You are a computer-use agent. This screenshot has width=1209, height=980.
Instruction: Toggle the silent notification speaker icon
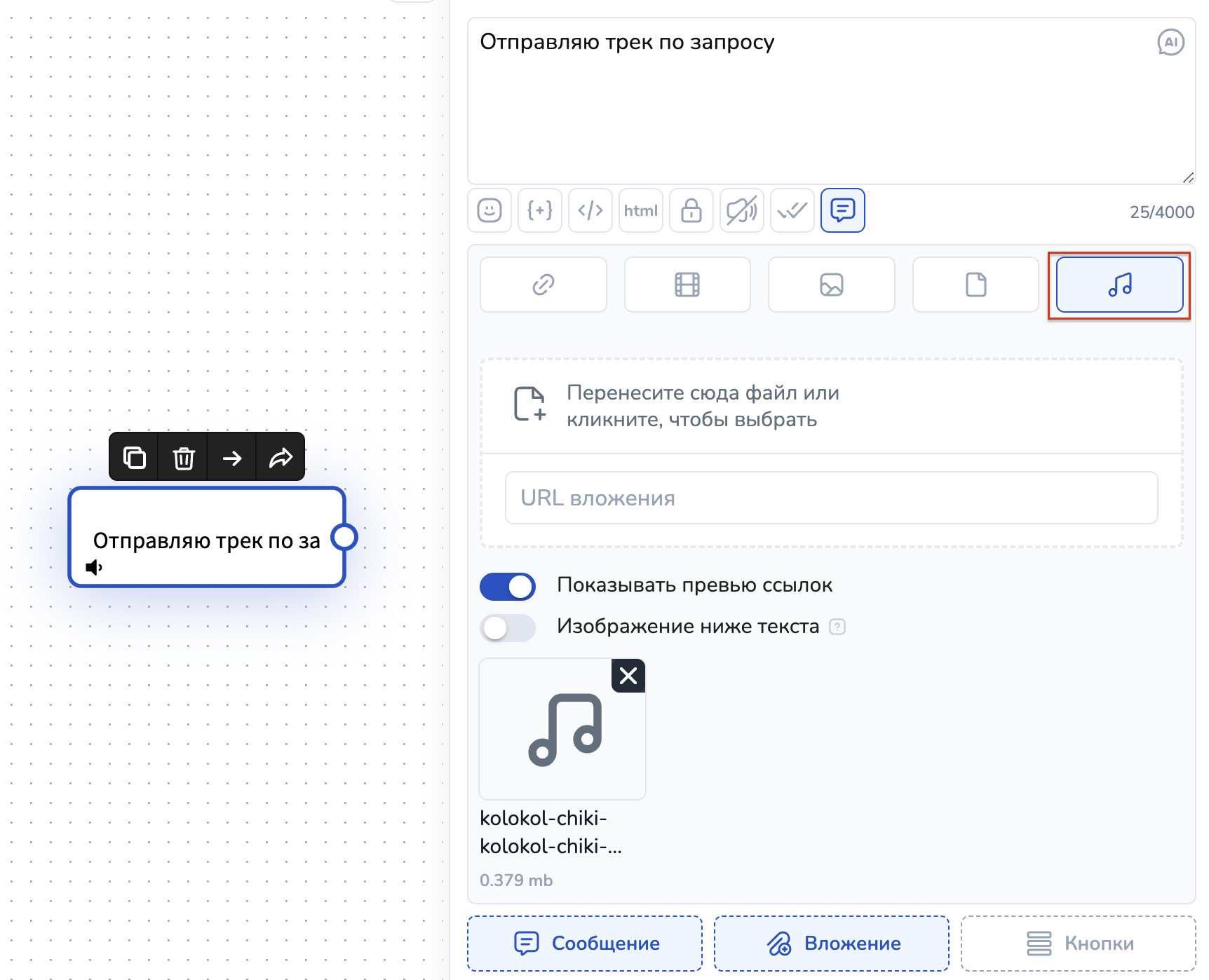[x=741, y=210]
